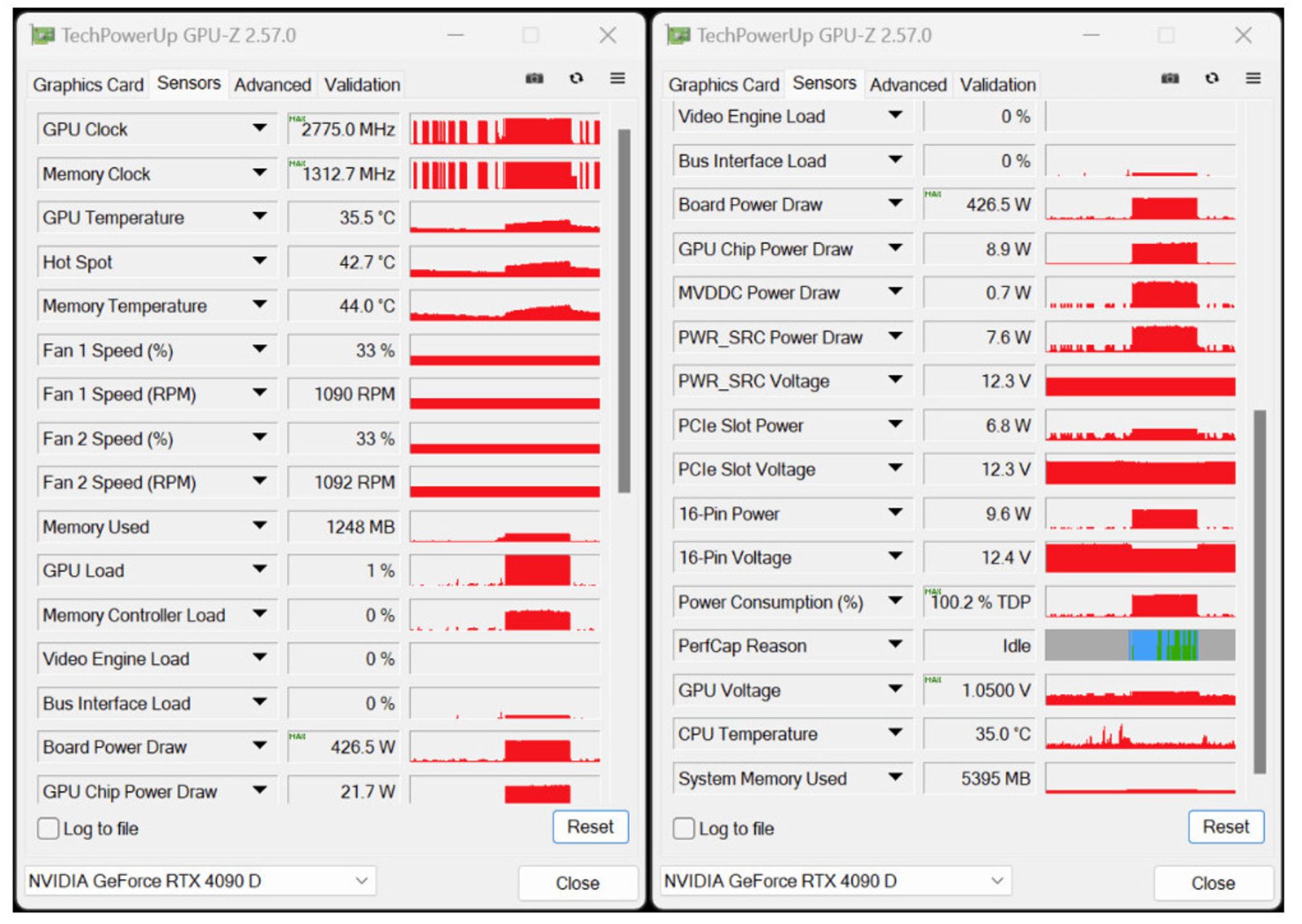1302x924 pixels.
Task: Open Hot Spot sensor dropdown
Action: (x=260, y=261)
